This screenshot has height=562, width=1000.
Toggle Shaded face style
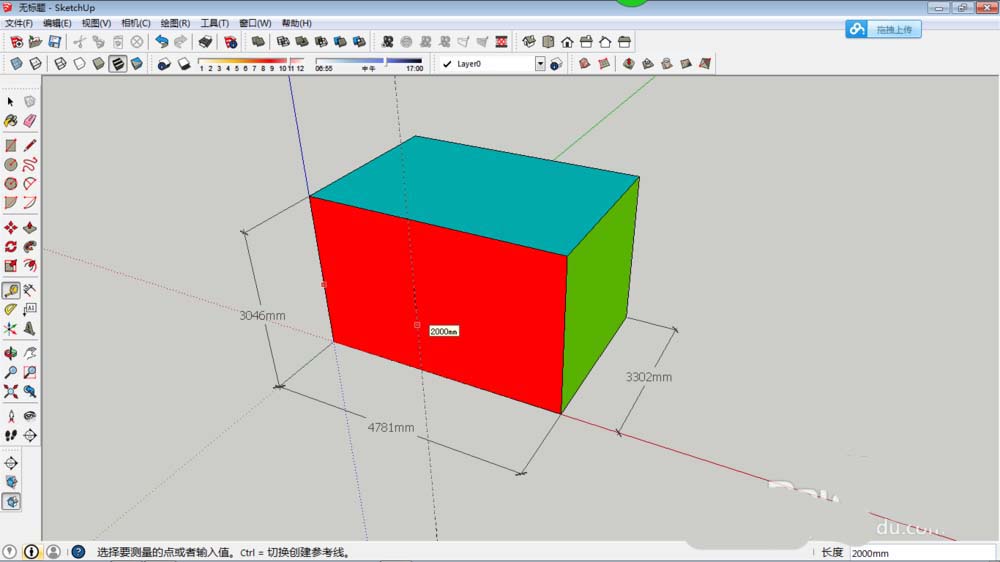point(99,64)
